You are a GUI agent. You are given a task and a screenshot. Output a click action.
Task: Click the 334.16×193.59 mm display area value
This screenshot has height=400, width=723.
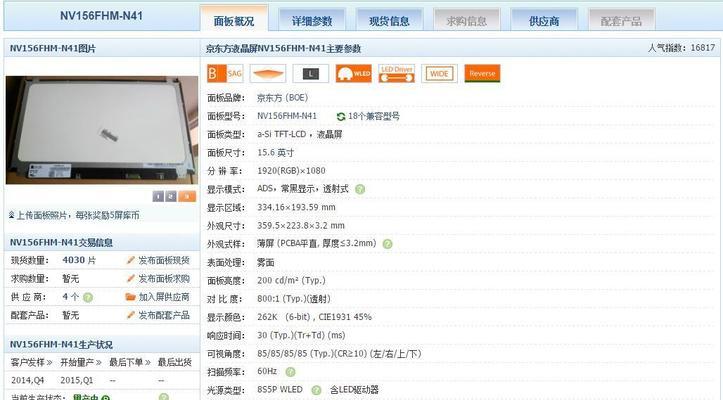tap(296, 208)
